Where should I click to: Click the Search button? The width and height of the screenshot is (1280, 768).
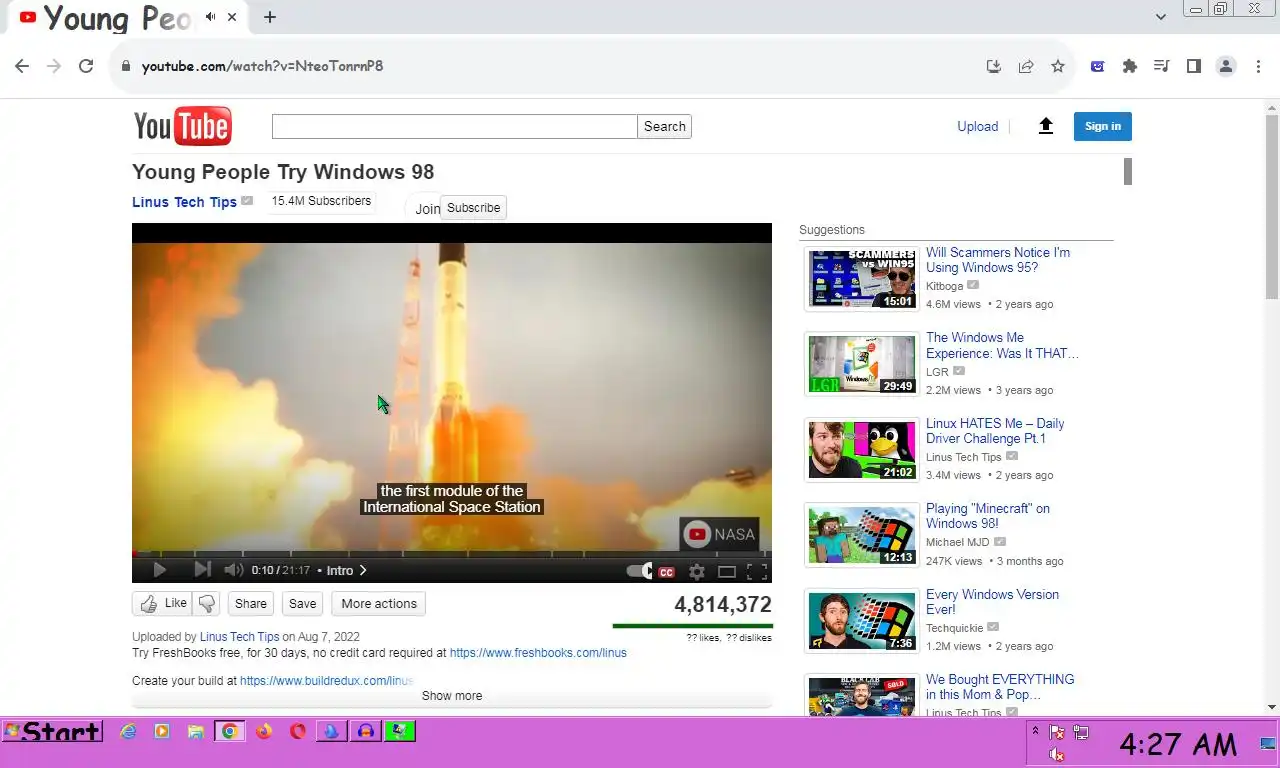pyautogui.click(x=665, y=126)
